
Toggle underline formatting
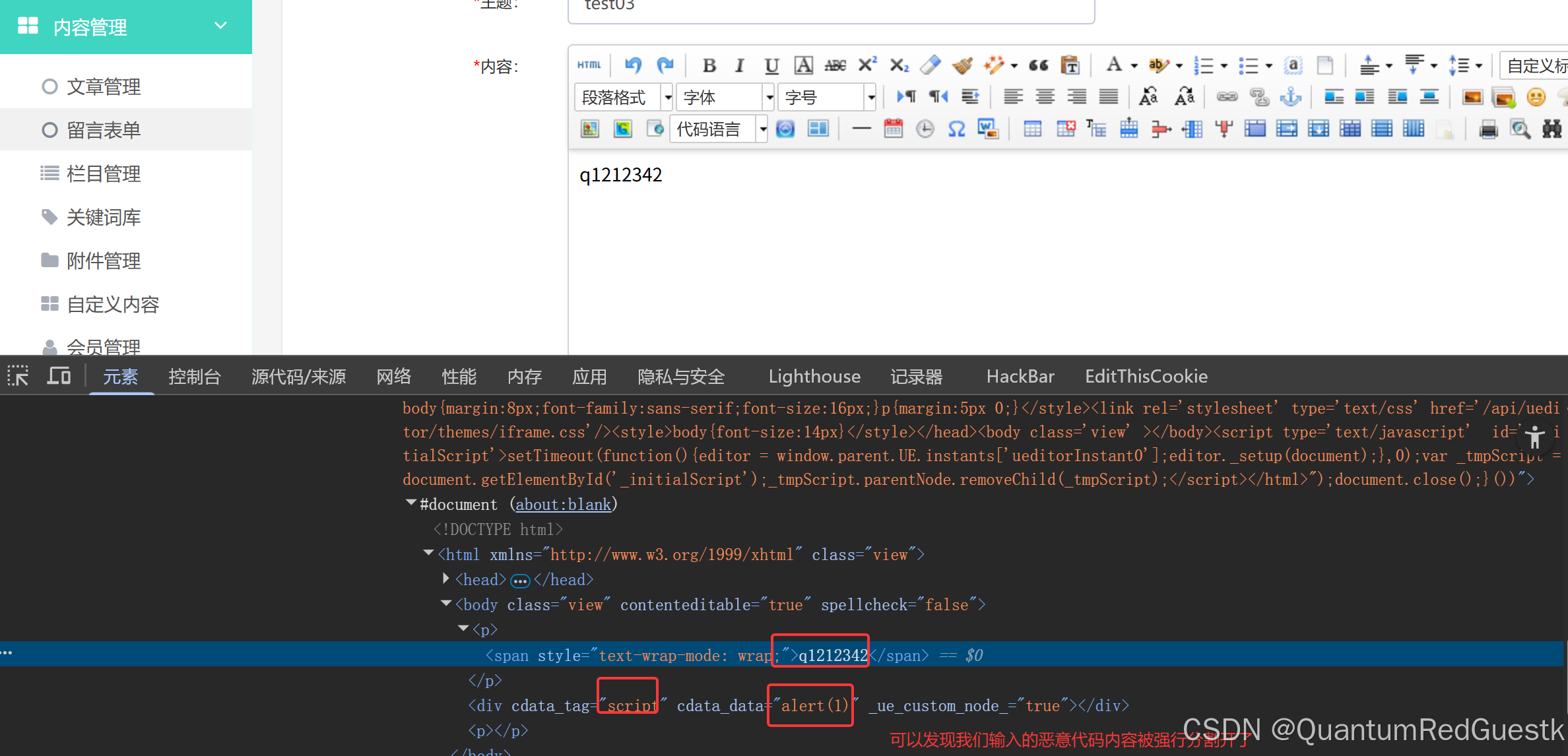(x=771, y=65)
